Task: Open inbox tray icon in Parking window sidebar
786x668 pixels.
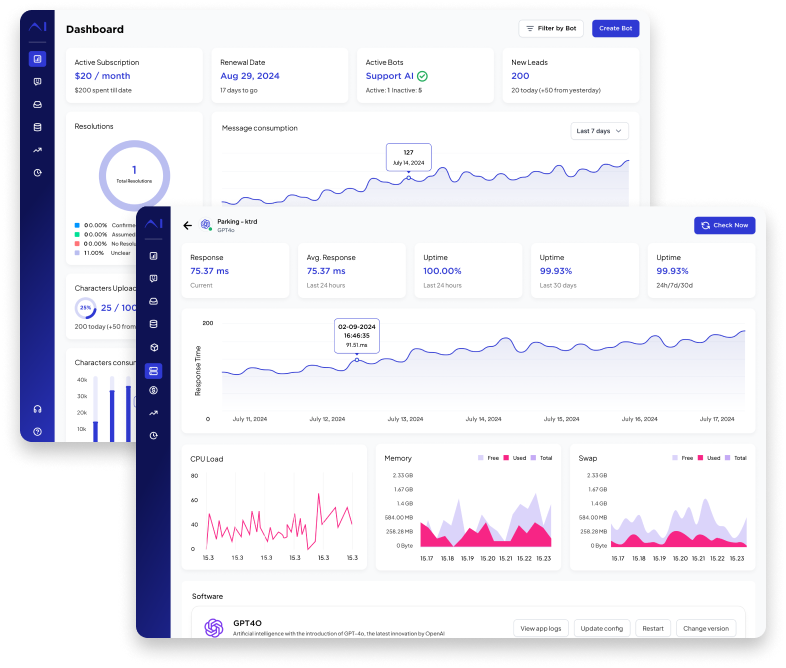Action: pyautogui.click(x=154, y=302)
